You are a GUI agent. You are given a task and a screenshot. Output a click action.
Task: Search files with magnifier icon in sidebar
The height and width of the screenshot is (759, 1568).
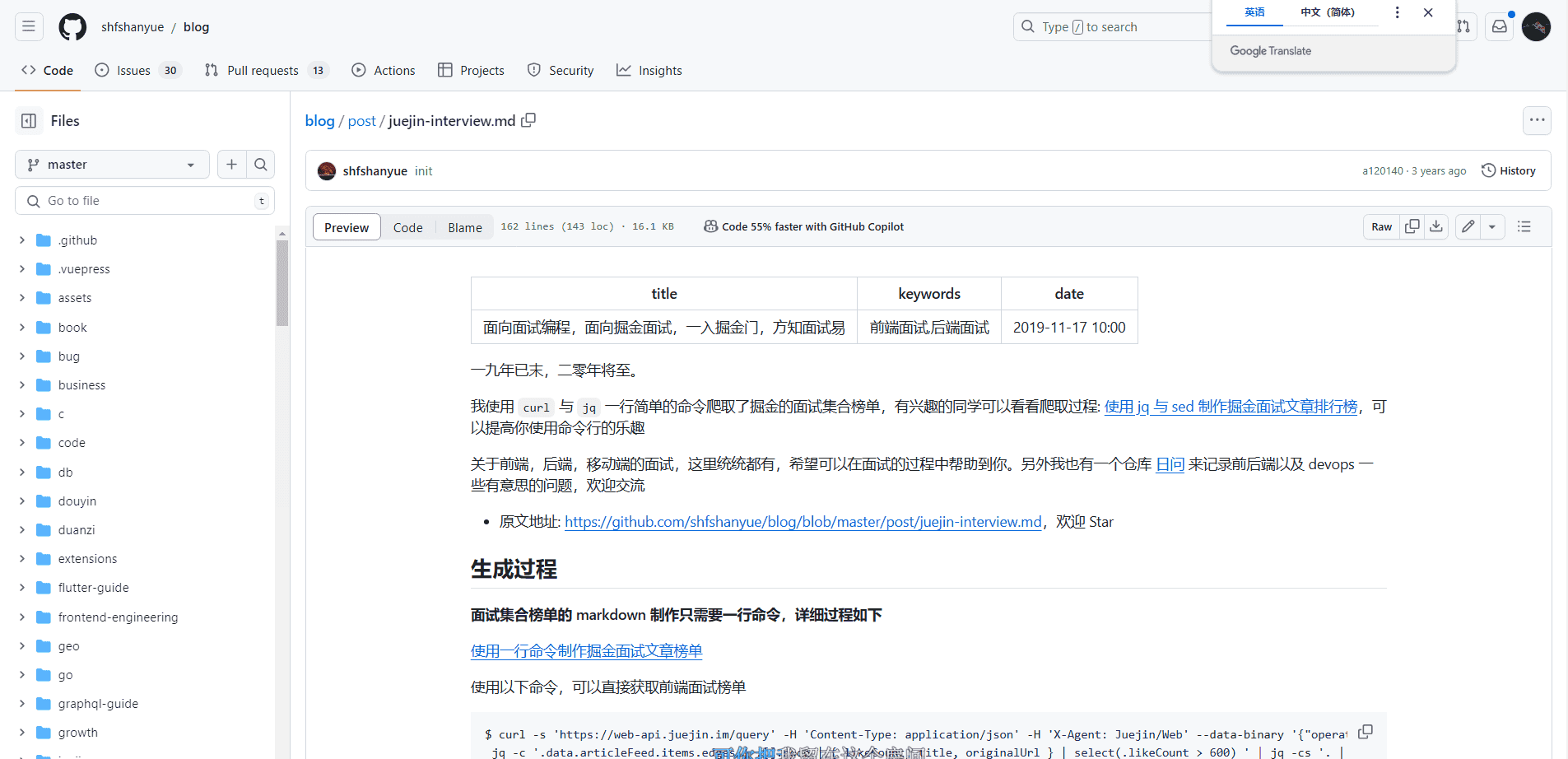pos(261,165)
